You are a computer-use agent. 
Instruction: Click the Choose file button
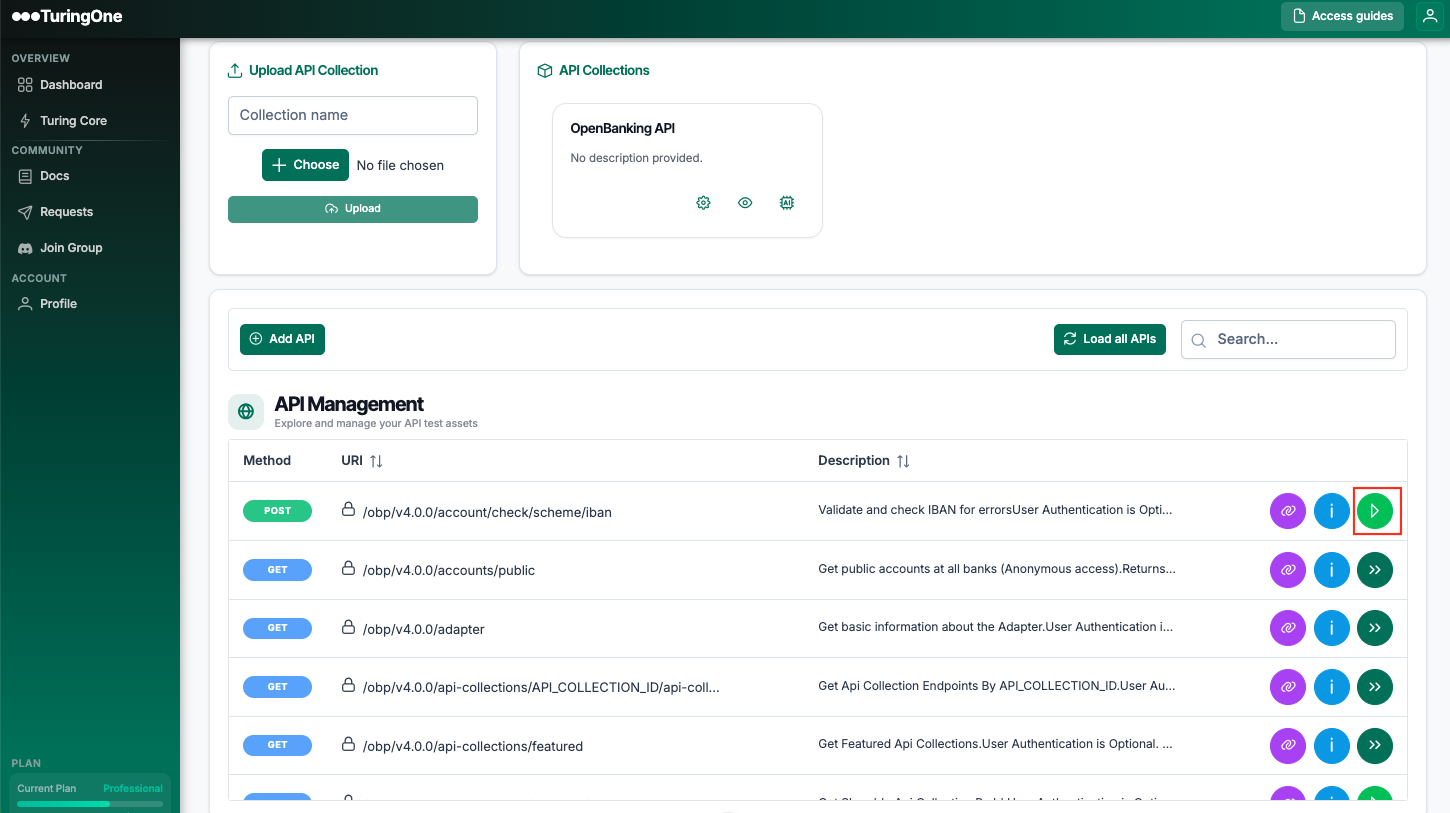tap(305, 165)
